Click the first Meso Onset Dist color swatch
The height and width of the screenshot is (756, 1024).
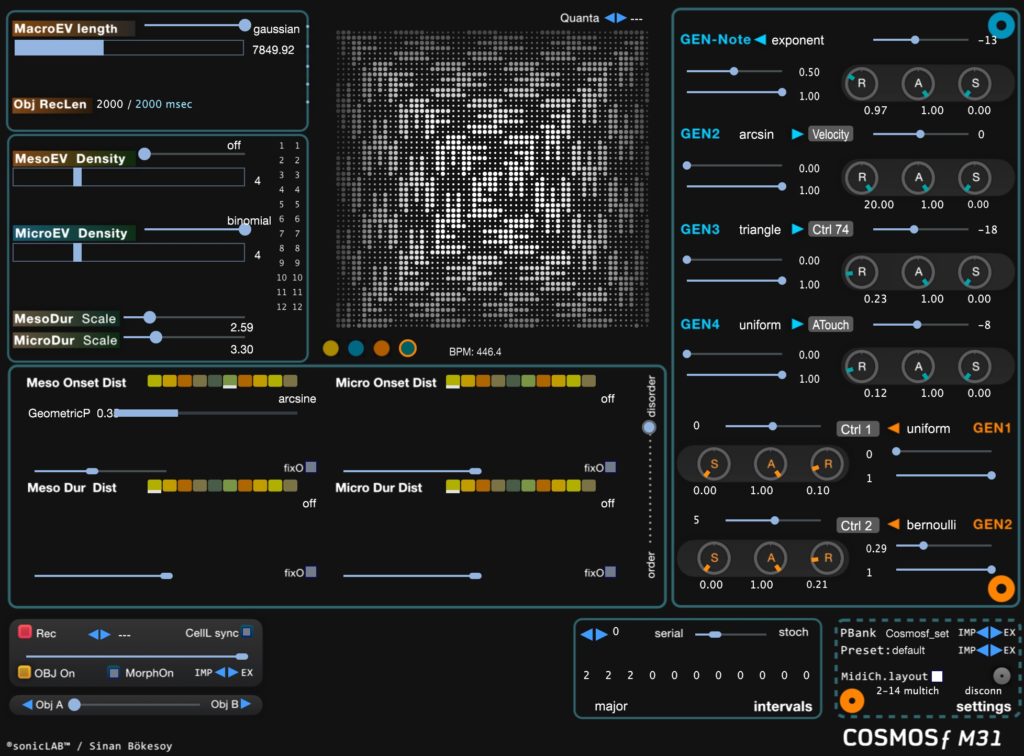click(x=154, y=381)
